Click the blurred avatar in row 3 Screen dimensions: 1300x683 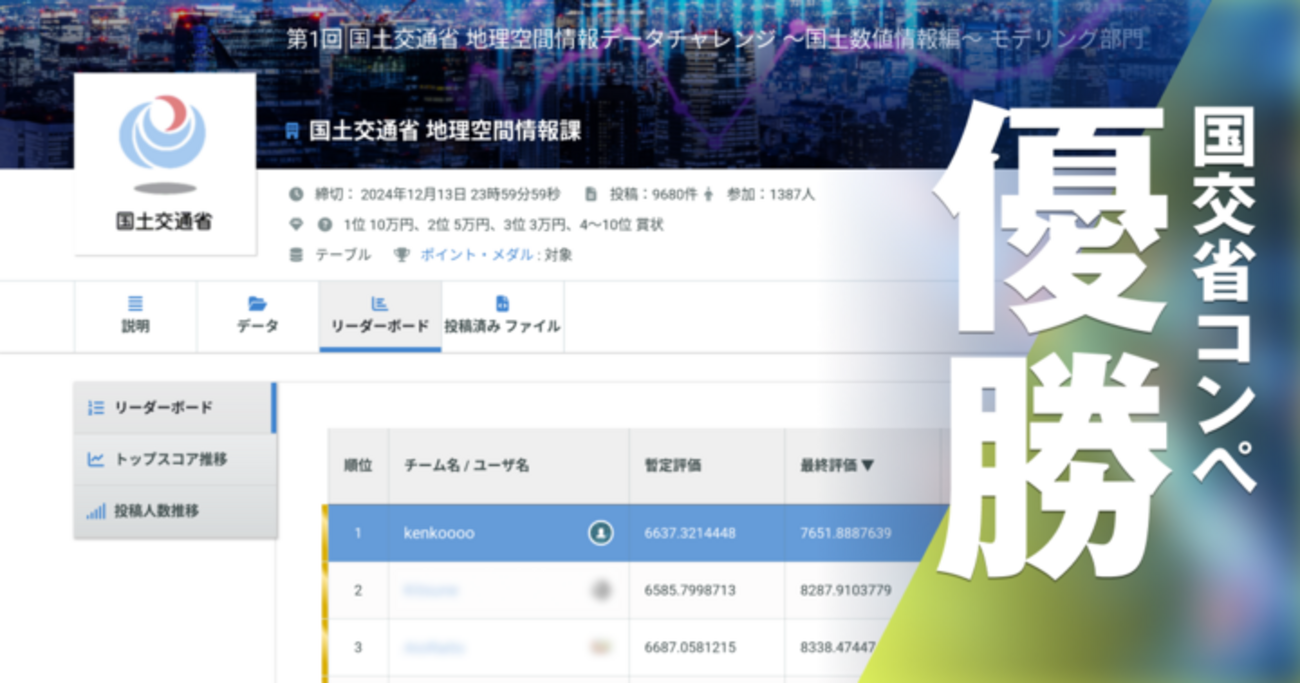tap(601, 648)
